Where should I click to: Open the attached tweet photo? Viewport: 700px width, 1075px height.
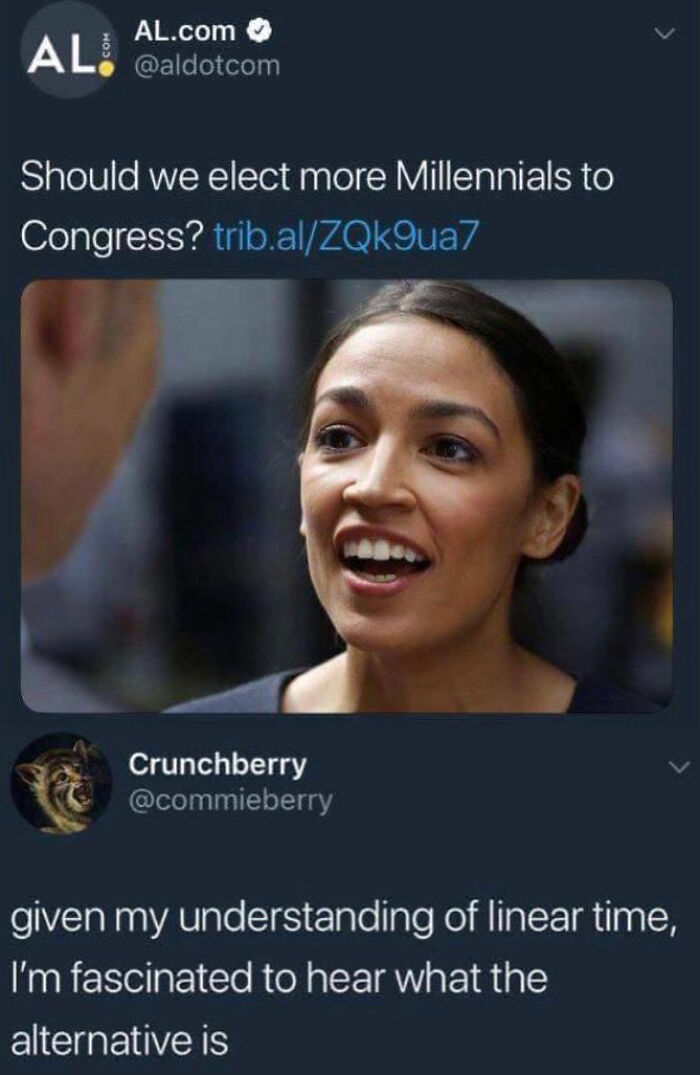point(347,496)
